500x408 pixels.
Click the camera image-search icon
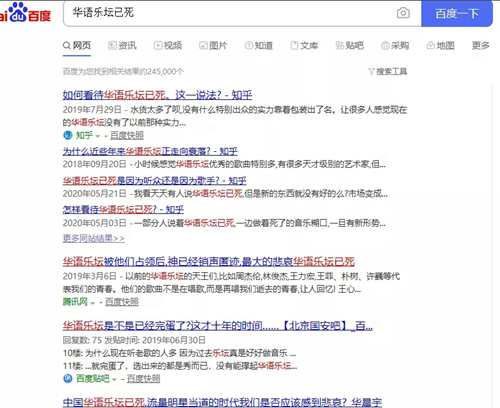pyautogui.click(x=403, y=13)
